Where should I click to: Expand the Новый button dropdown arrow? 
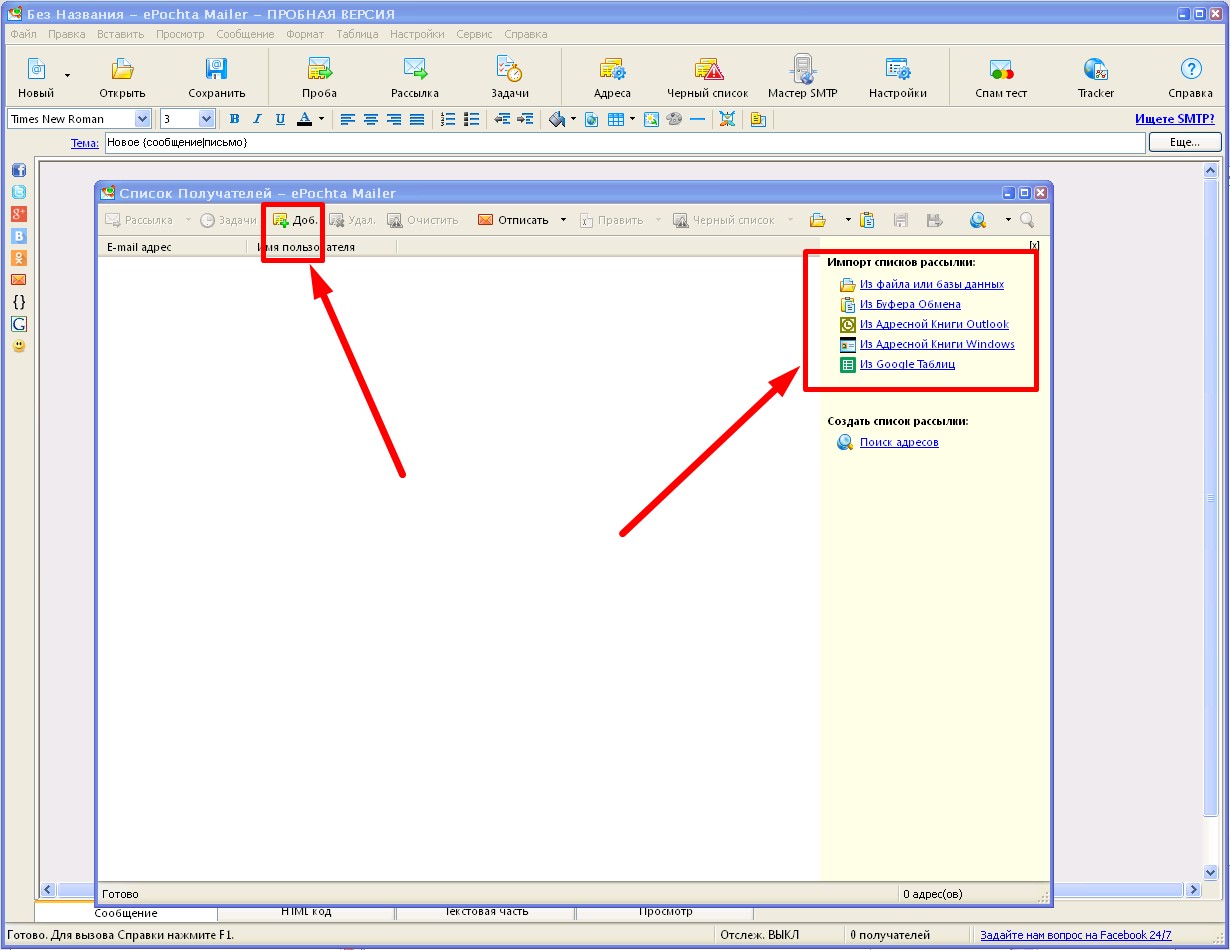coord(68,75)
